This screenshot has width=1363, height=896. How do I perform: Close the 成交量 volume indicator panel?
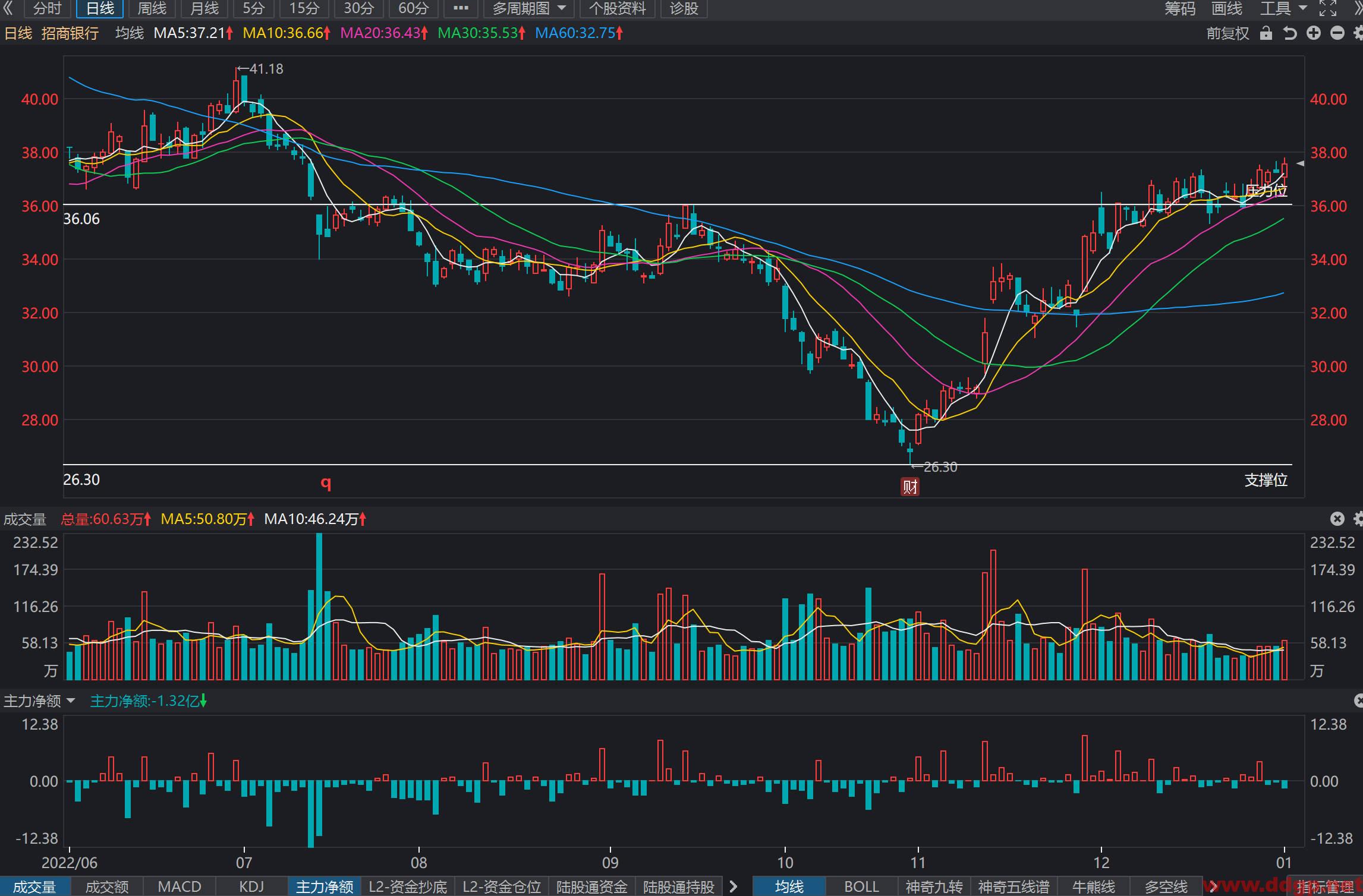(1337, 519)
